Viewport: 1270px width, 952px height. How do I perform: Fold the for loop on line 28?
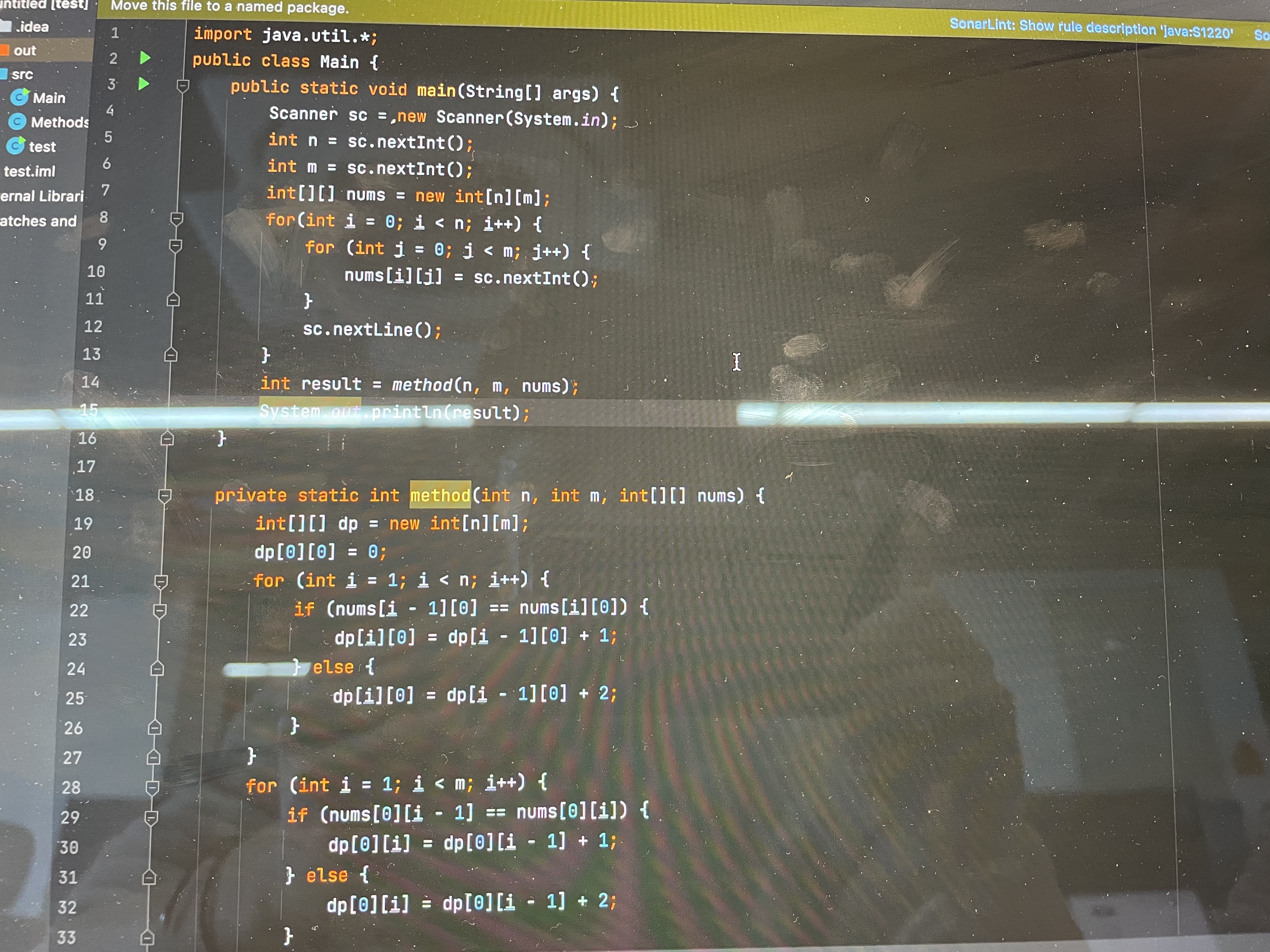pyautogui.click(x=152, y=787)
